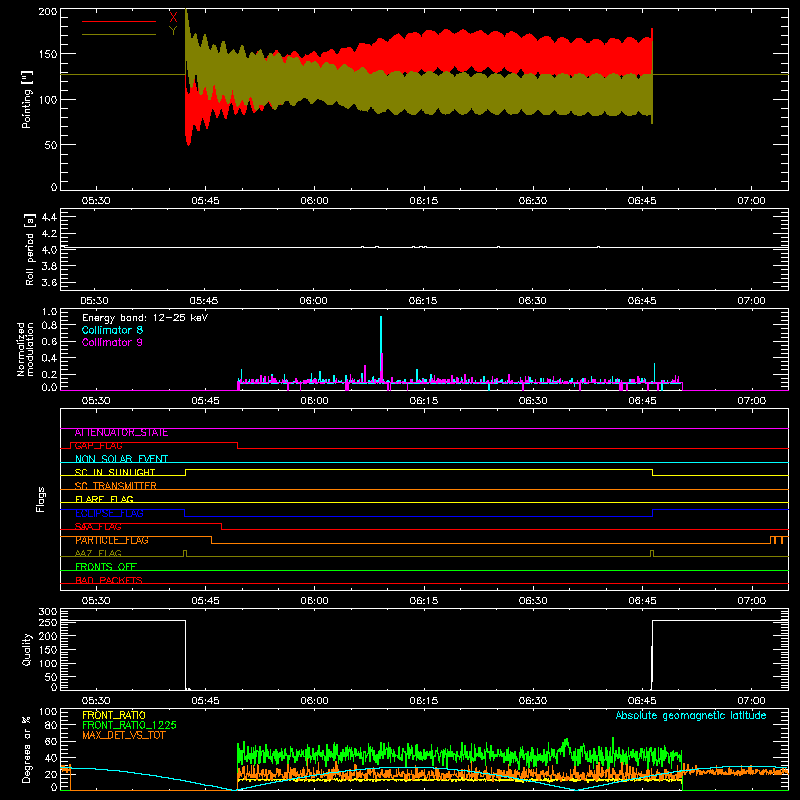Click the NON_SOLAR_EVENT flag label
This screenshot has width=800, height=800.
[x=121, y=459]
